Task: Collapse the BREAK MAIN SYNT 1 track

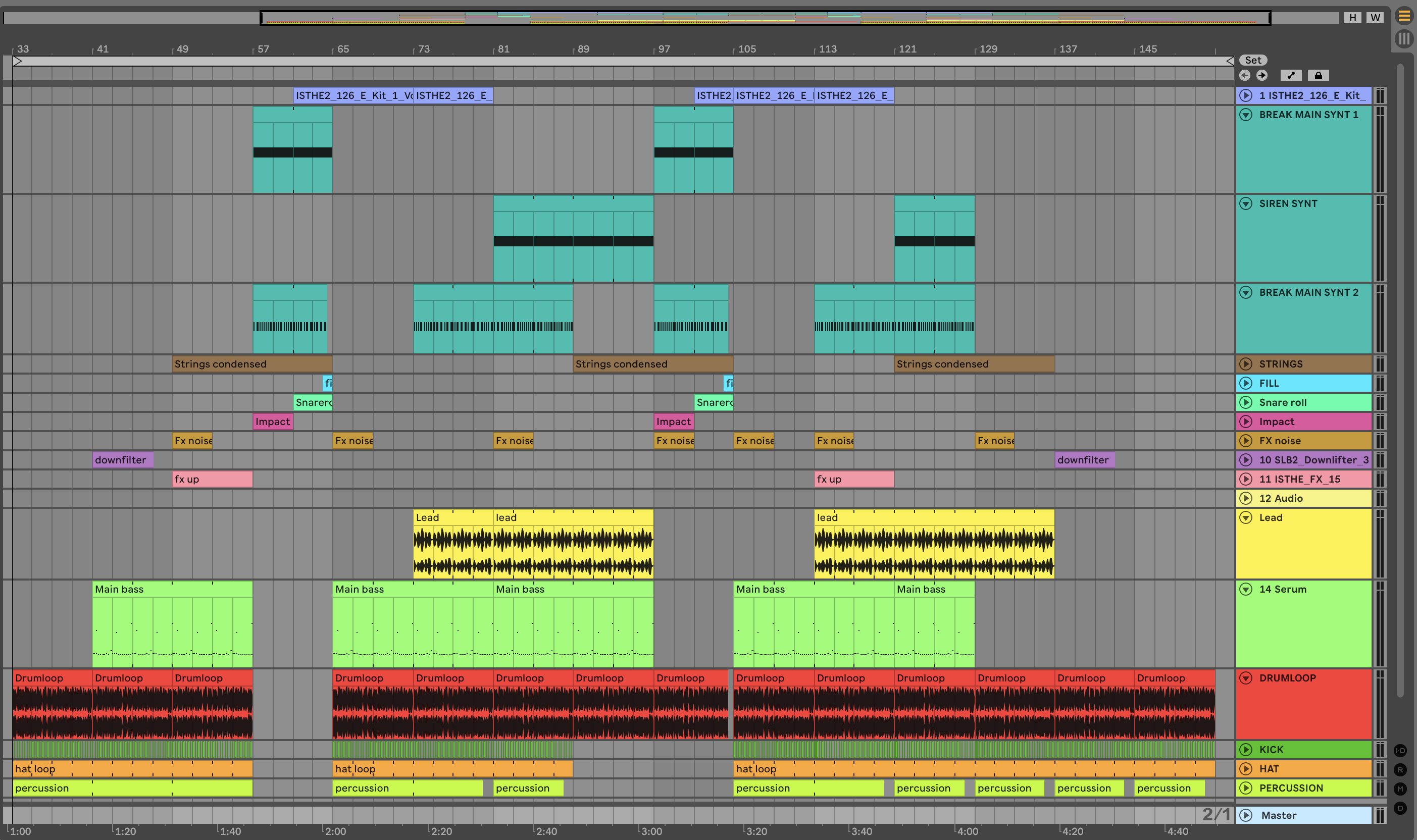Action: (x=1246, y=115)
